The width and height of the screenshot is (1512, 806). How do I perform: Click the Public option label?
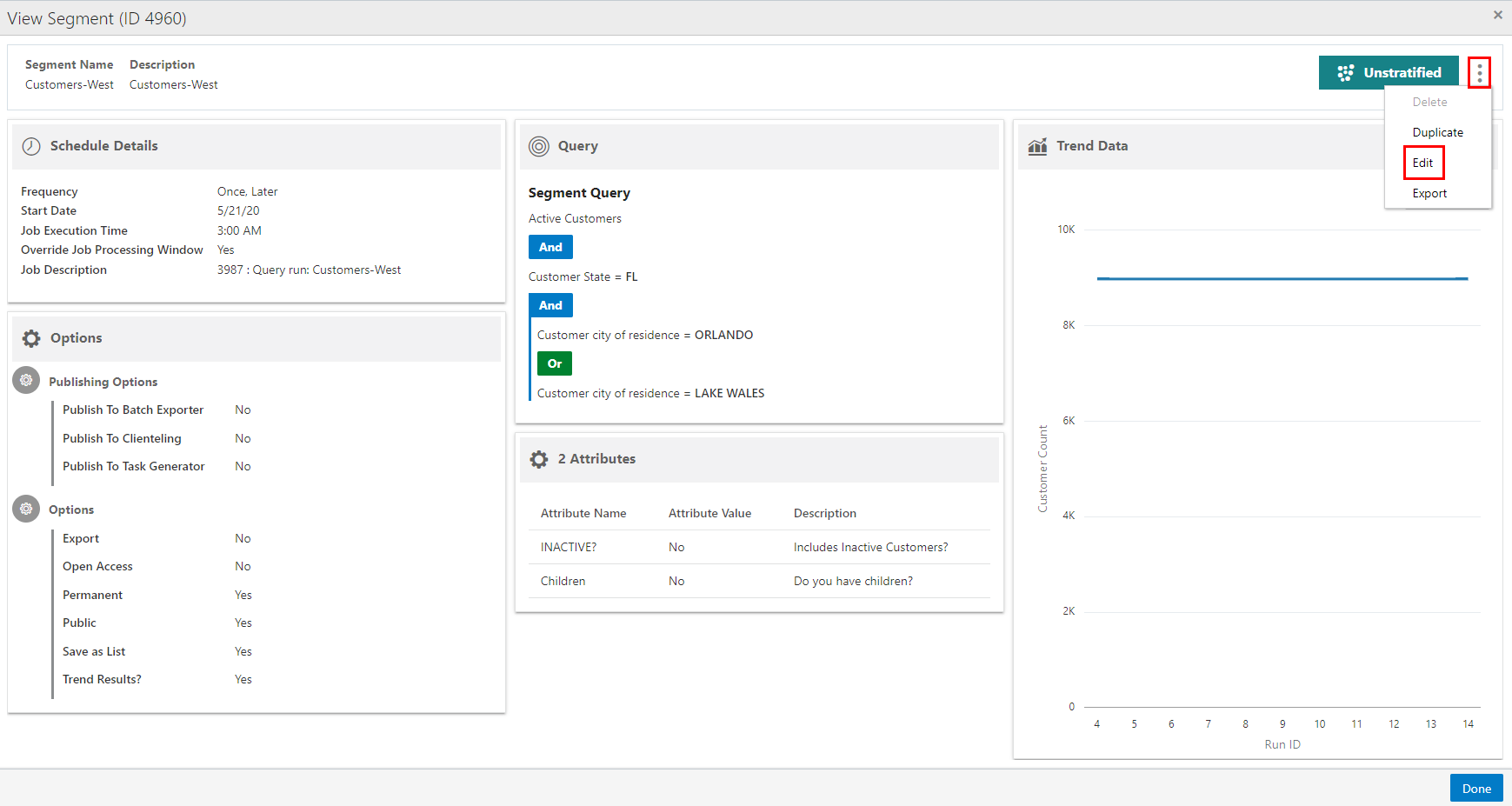[x=79, y=623]
